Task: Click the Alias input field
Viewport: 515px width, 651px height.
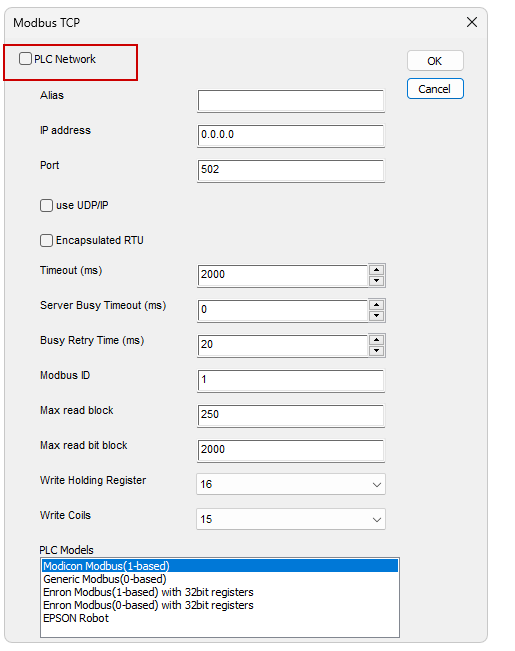Action: (x=291, y=100)
